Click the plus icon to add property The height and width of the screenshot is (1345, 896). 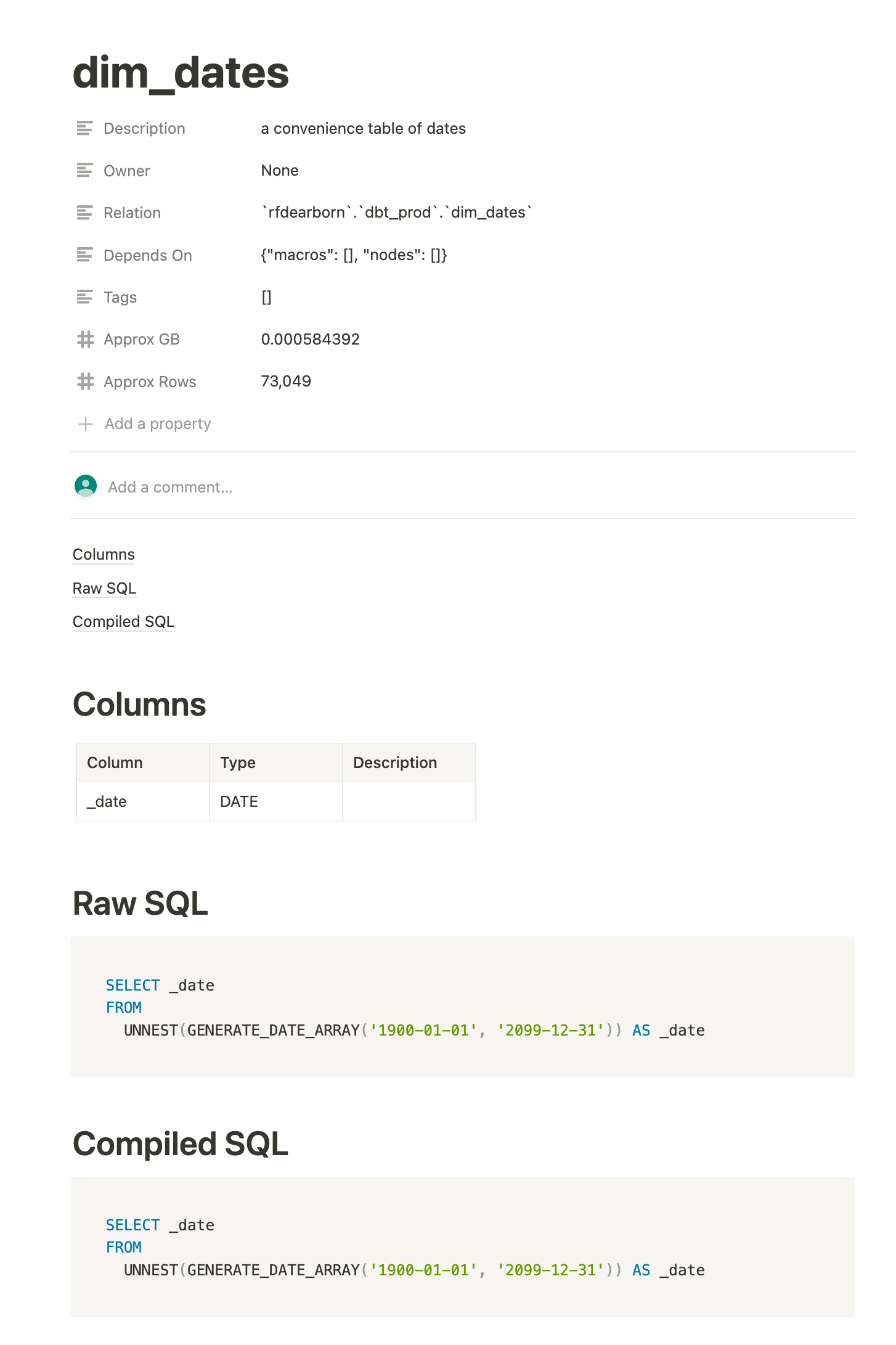click(85, 424)
